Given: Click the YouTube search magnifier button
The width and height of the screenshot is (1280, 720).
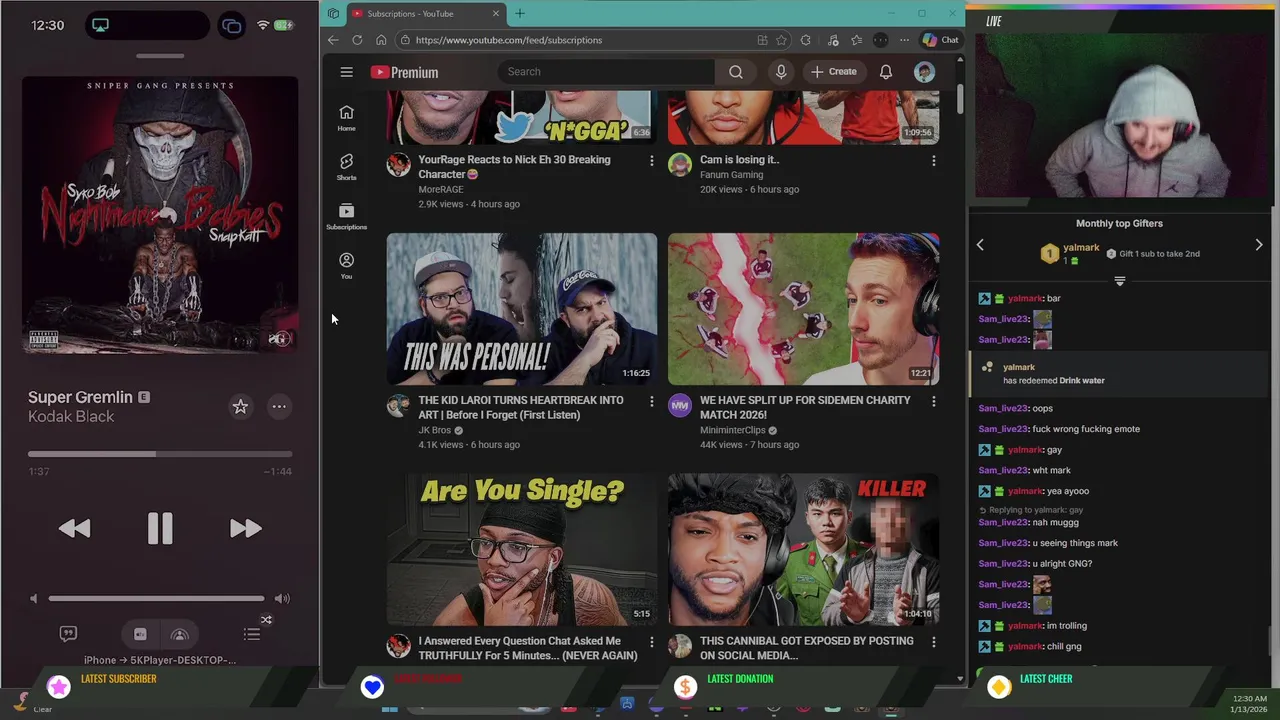Looking at the screenshot, I should (x=735, y=72).
